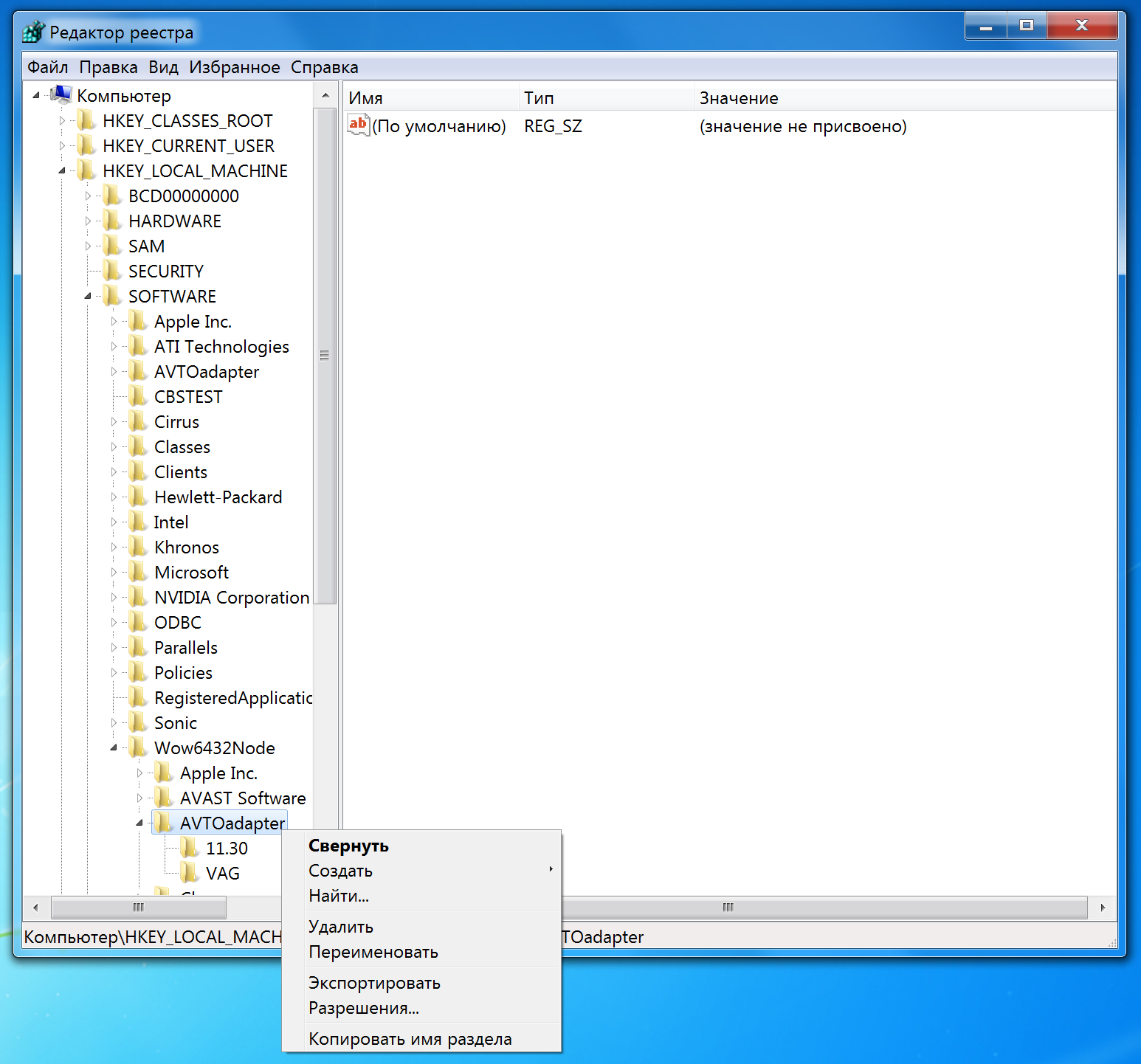The image size is (1141, 1064).
Task: Click the Компьютер computer icon
Action: click(61, 94)
